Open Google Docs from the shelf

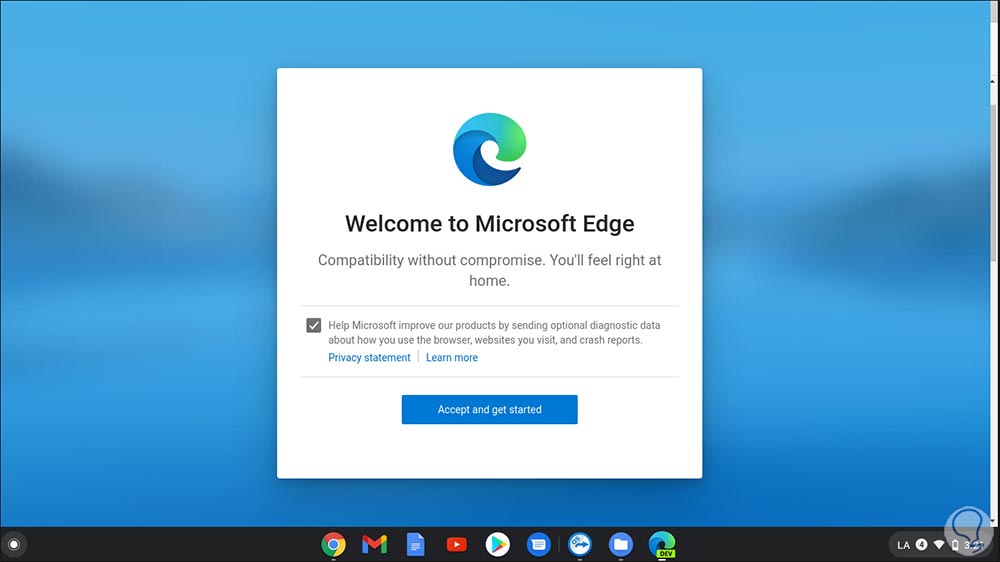coord(415,544)
